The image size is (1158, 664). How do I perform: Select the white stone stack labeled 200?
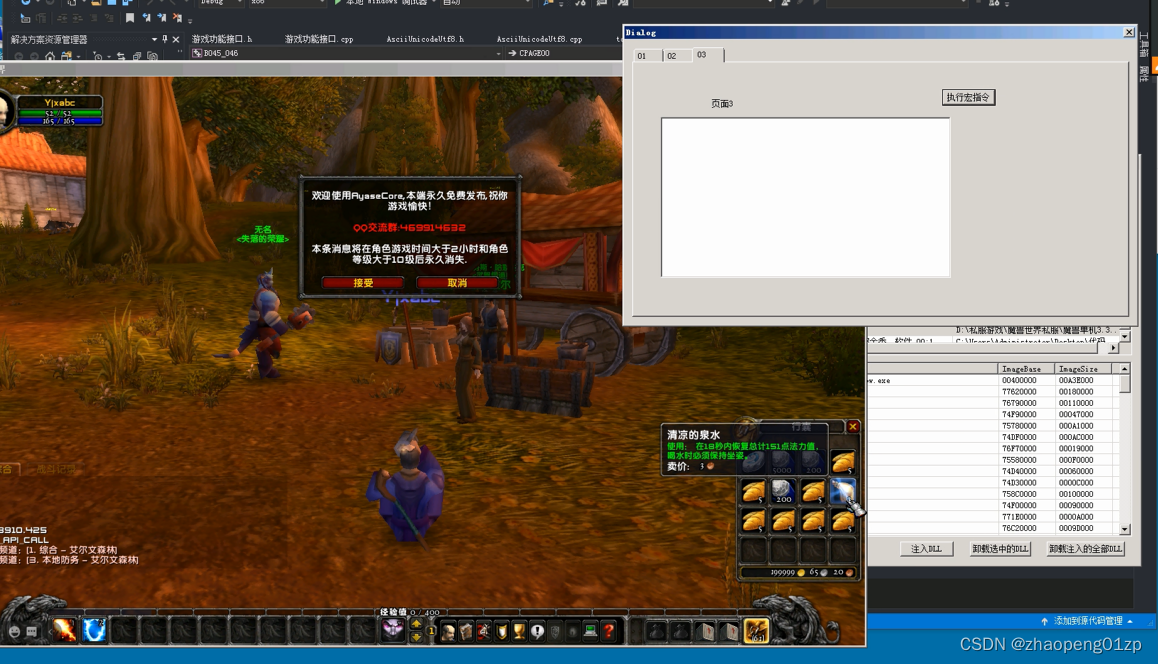tap(783, 490)
